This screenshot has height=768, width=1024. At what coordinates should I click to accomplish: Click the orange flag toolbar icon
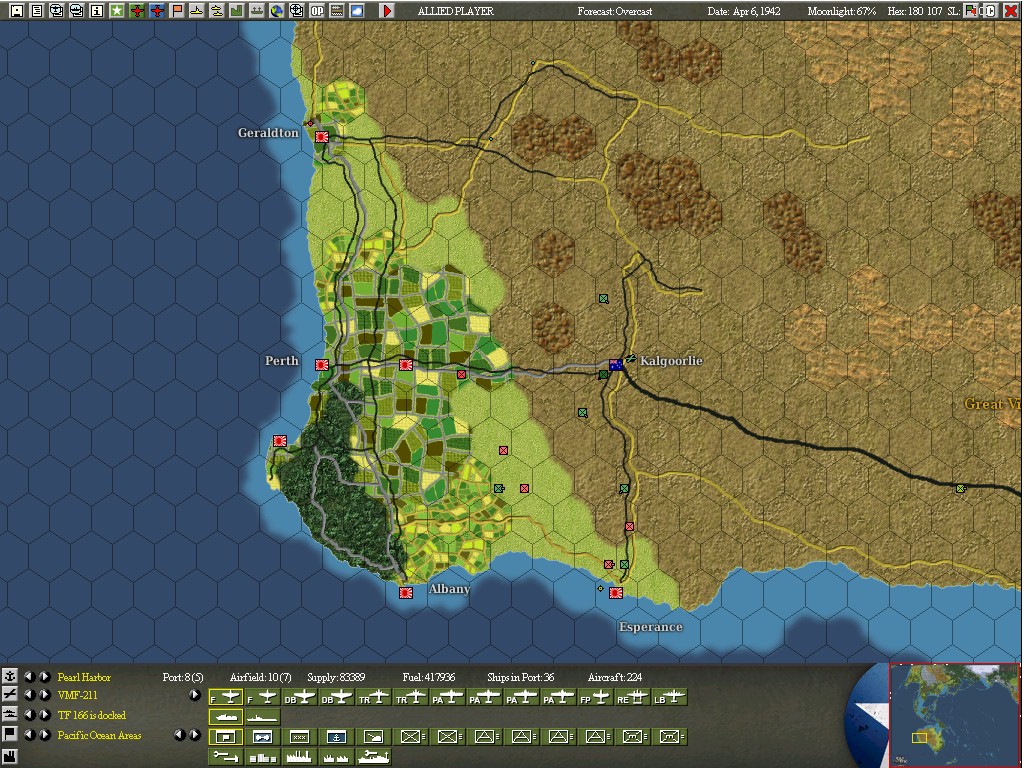[177, 10]
